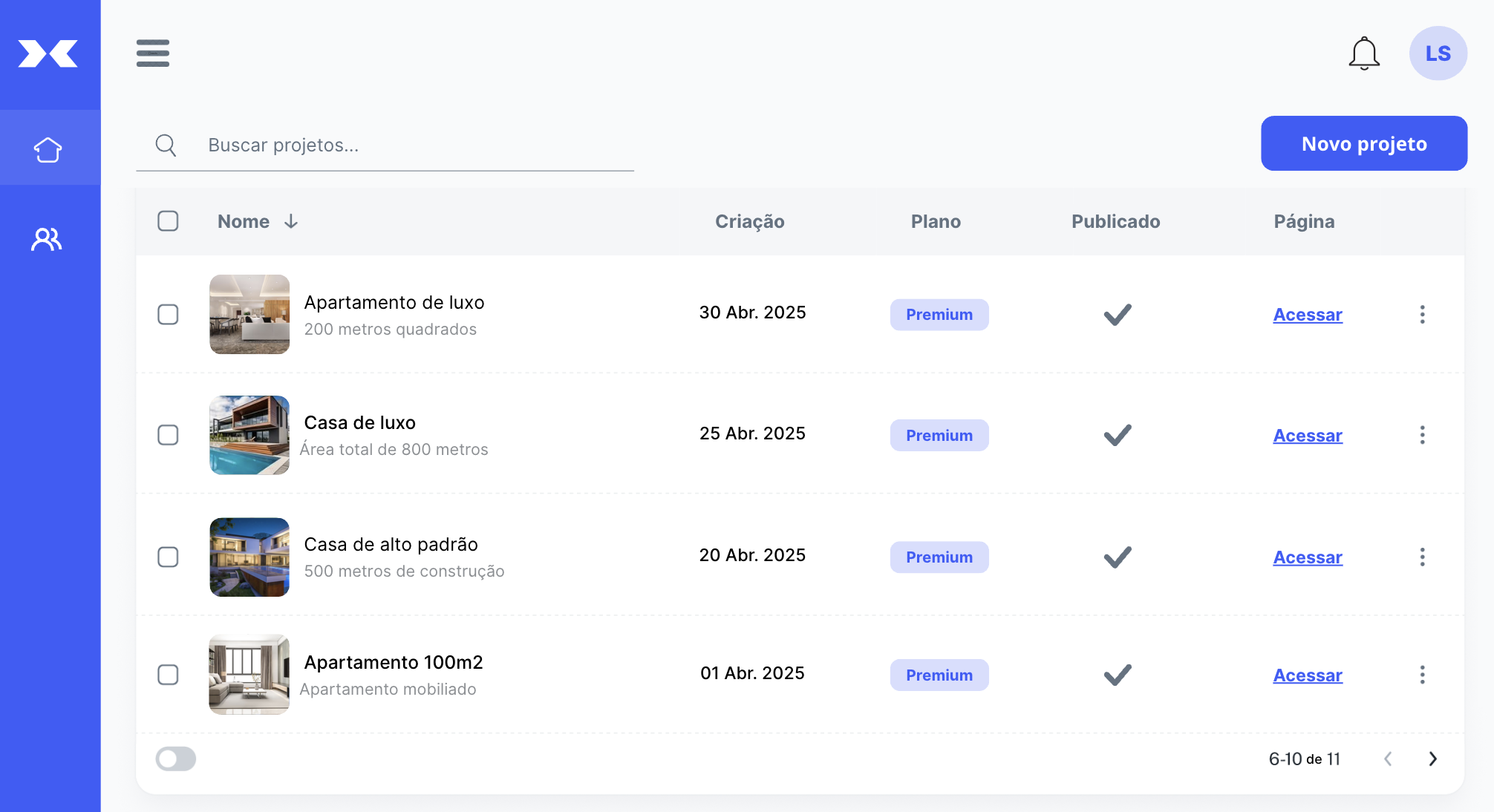Screen dimensions: 1494x812
Task: Go to the next page with the right chevron
Action: (1433, 759)
